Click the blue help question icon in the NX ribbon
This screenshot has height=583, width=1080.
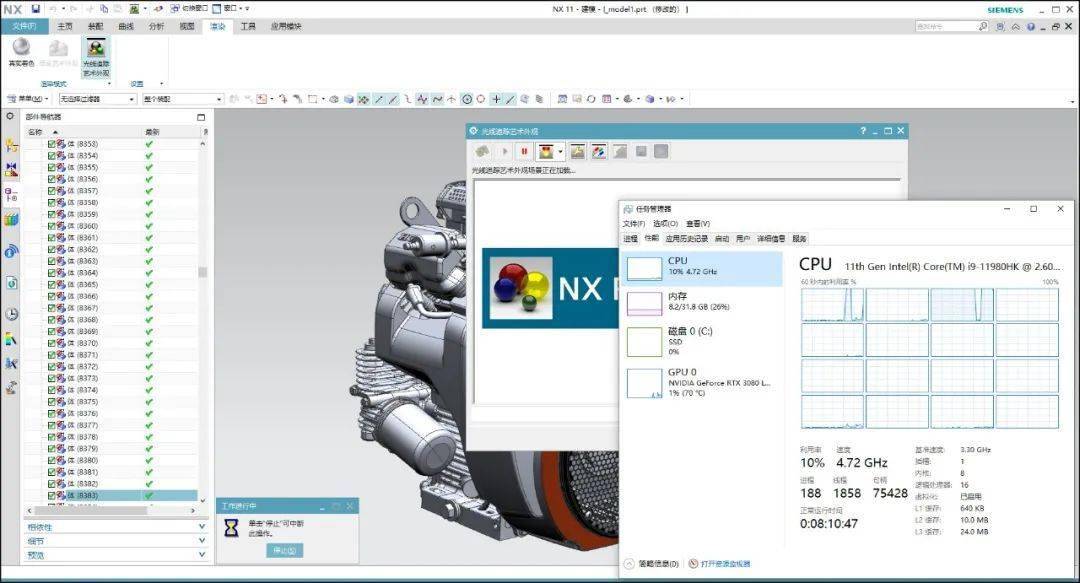(x=1030, y=27)
